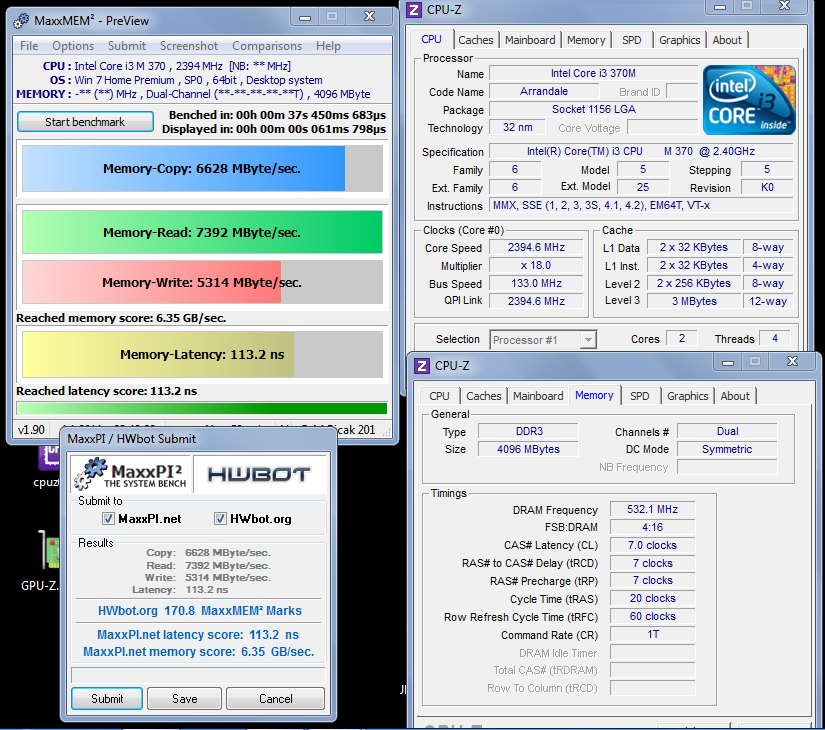Open the Screenshot menu in MaxxMEM

[189, 46]
